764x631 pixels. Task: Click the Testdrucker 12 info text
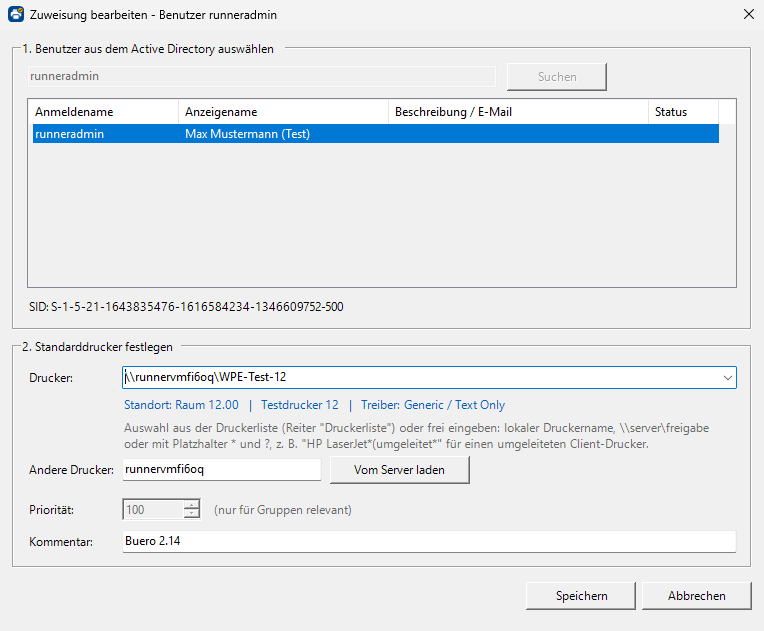pos(300,405)
